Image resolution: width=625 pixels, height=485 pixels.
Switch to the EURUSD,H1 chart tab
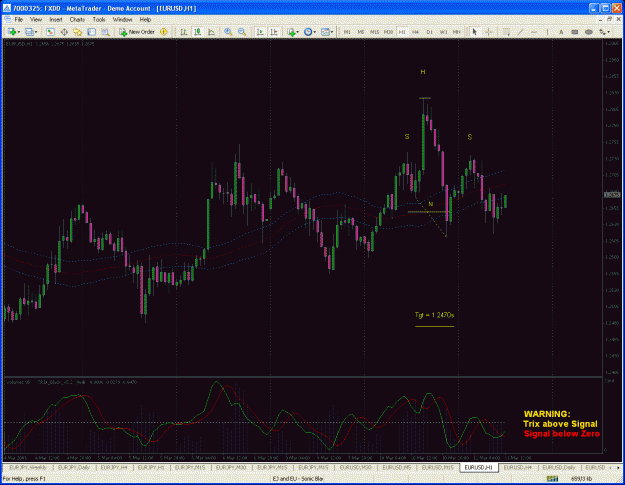coord(479,467)
